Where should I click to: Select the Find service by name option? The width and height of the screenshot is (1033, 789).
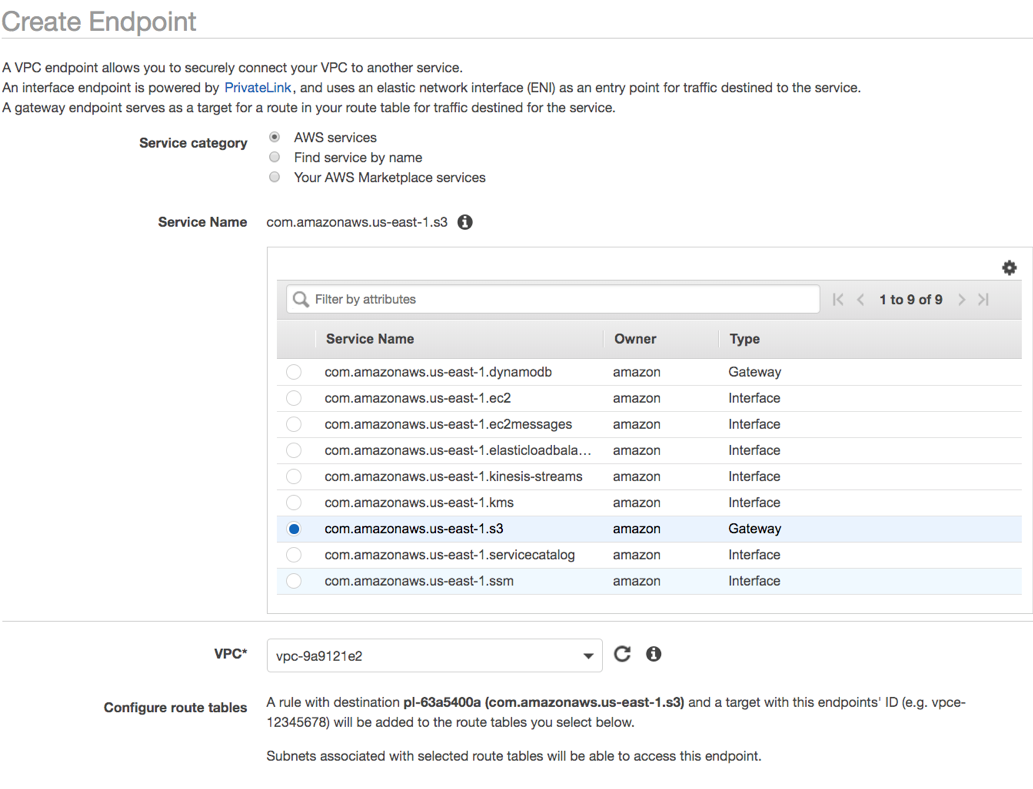(275, 157)
